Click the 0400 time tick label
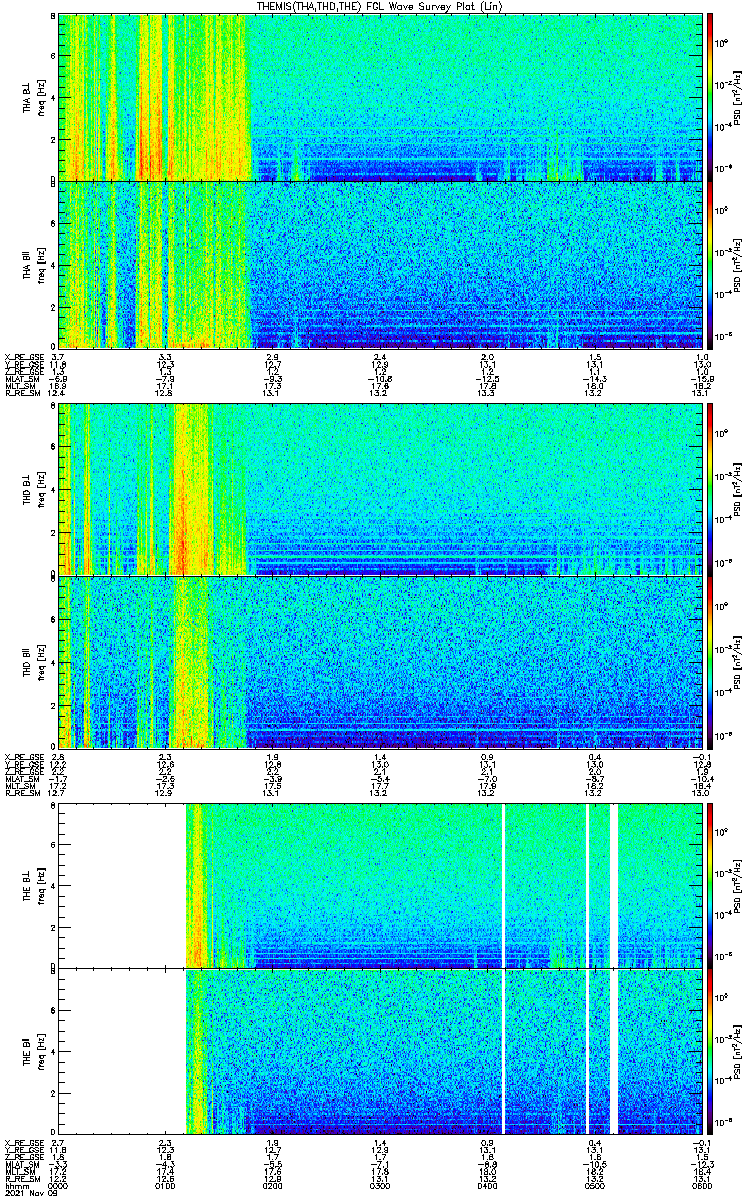Image resolution: width=750 pixels, height=1200 pixels. [488, 1184]
